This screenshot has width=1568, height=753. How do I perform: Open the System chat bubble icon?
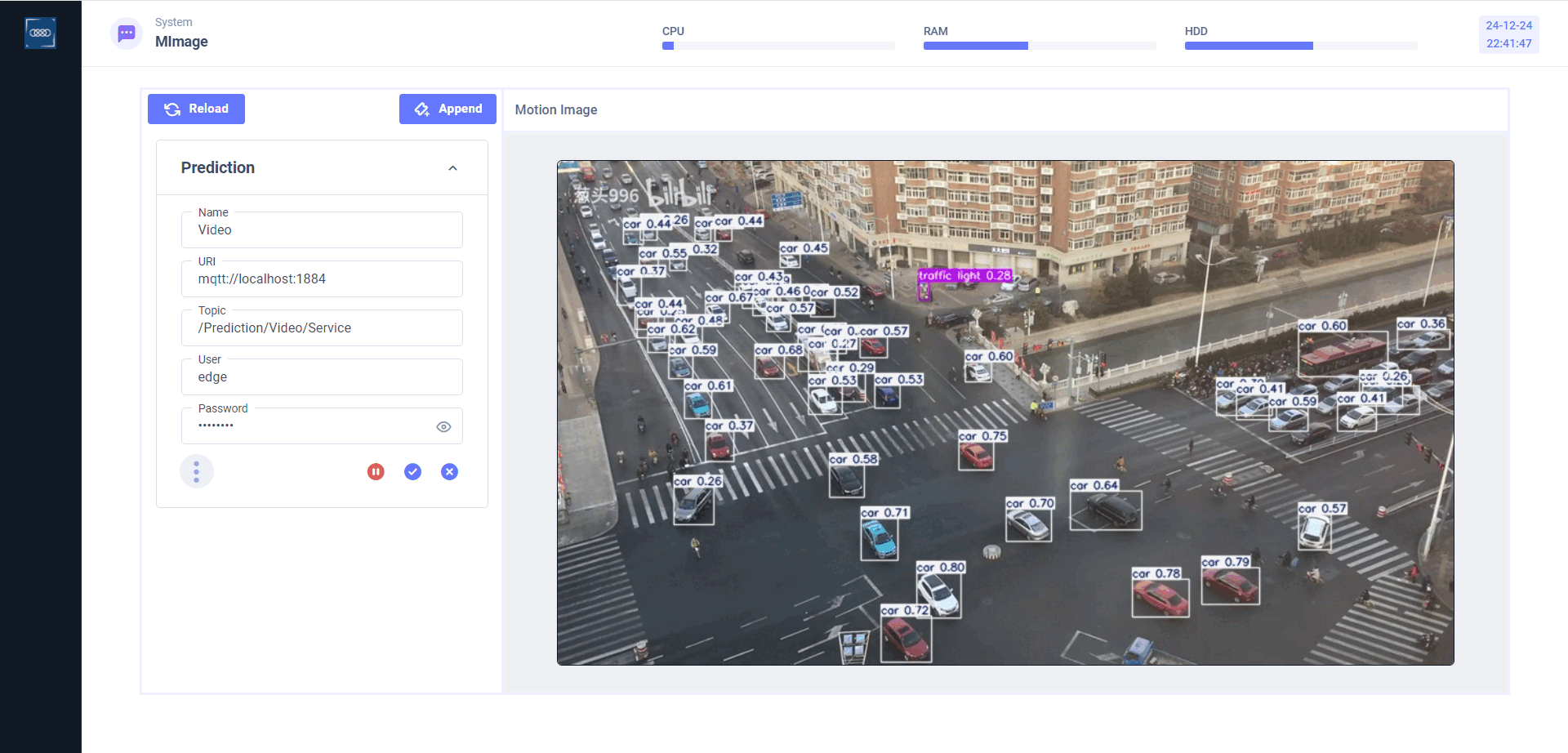click(x=127, y=33)
